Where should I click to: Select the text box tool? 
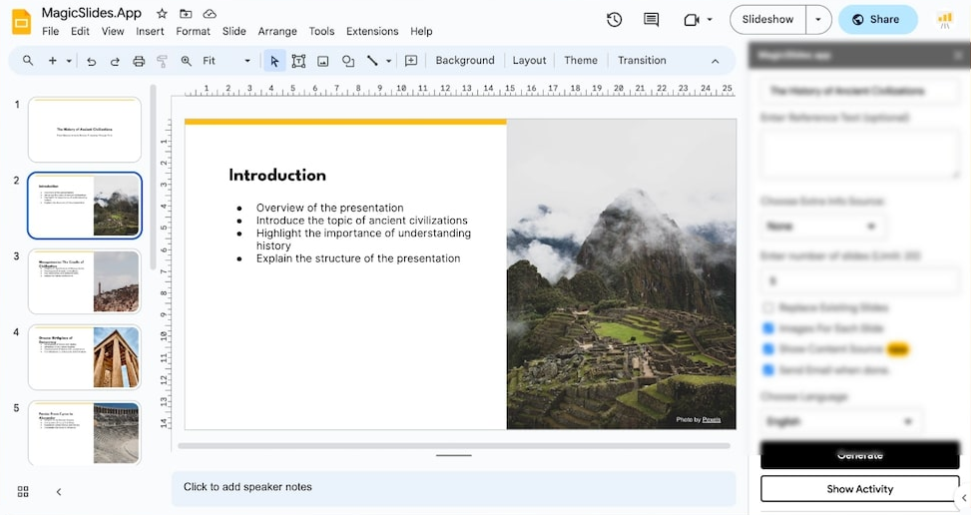[298, 61]
